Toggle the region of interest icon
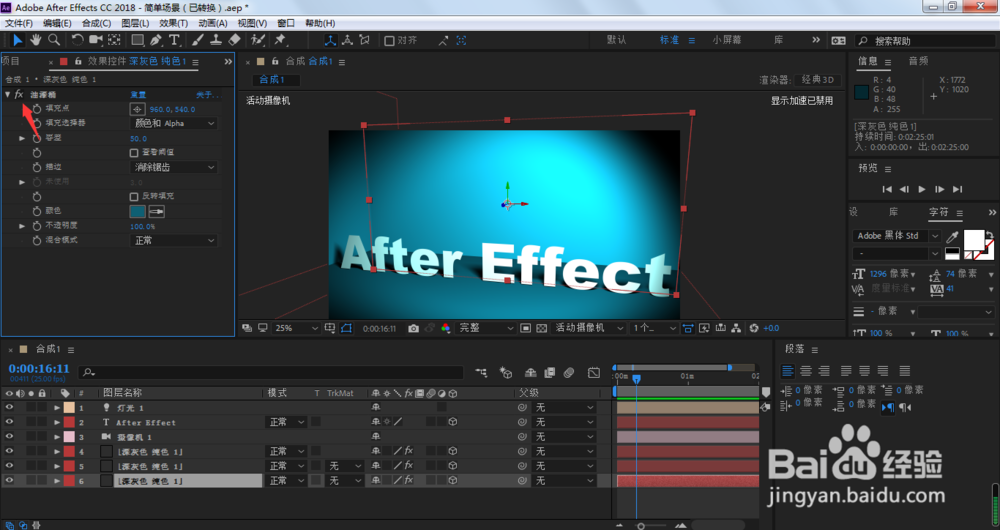The width and height of the screenshot is (1000, 530). (x=526, y=328)
